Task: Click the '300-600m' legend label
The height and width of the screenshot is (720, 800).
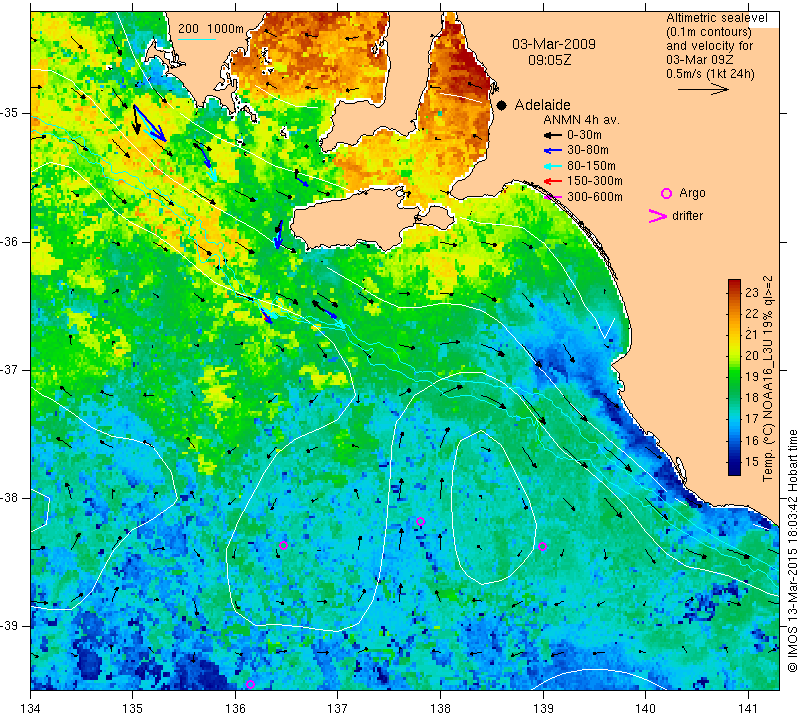Action: [595, 197]
